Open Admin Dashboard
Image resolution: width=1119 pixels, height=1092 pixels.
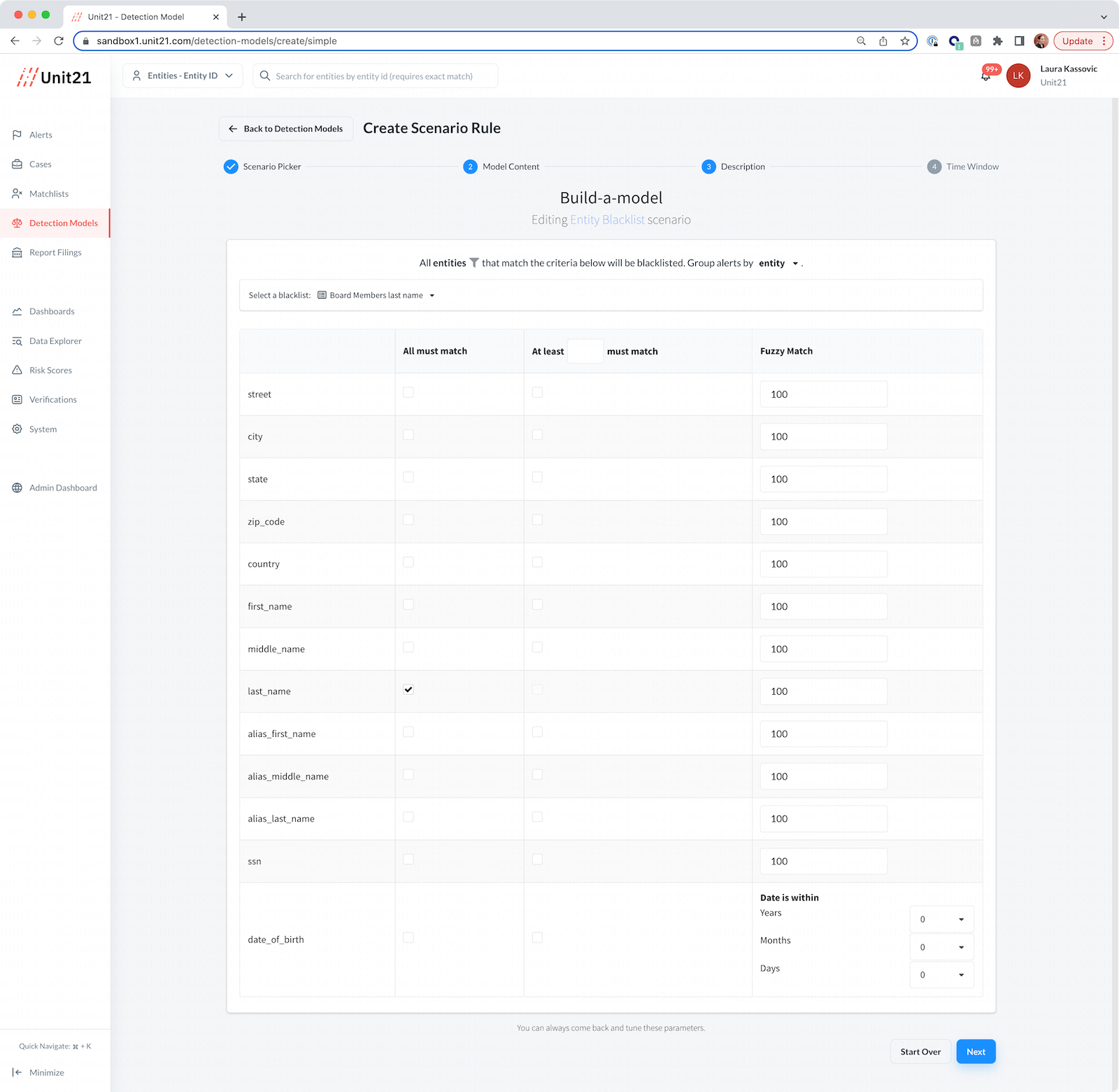click(x=63, y=488)
